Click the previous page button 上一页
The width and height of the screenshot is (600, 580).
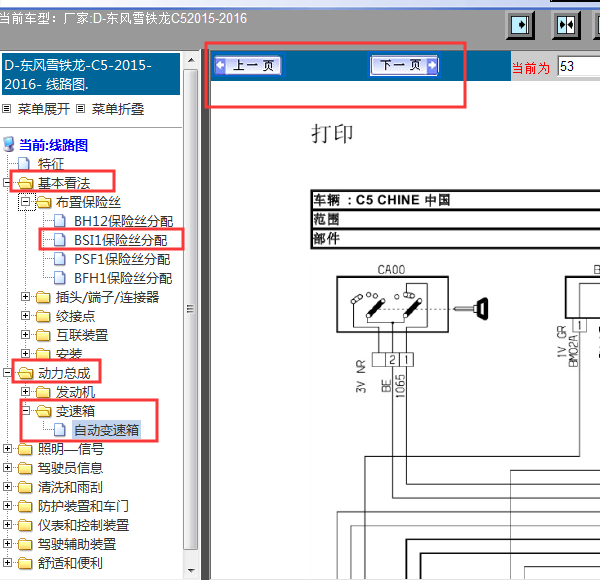pos(248,65)
